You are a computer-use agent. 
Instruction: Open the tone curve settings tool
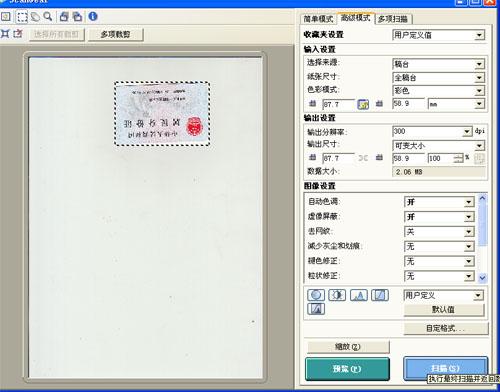380,295
